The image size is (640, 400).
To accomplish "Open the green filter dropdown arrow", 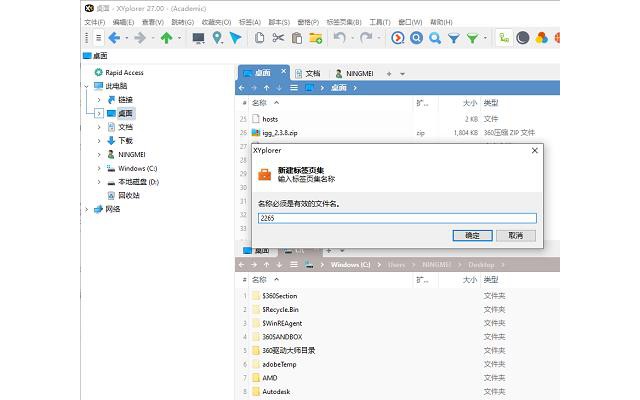I will click(485, 38).
